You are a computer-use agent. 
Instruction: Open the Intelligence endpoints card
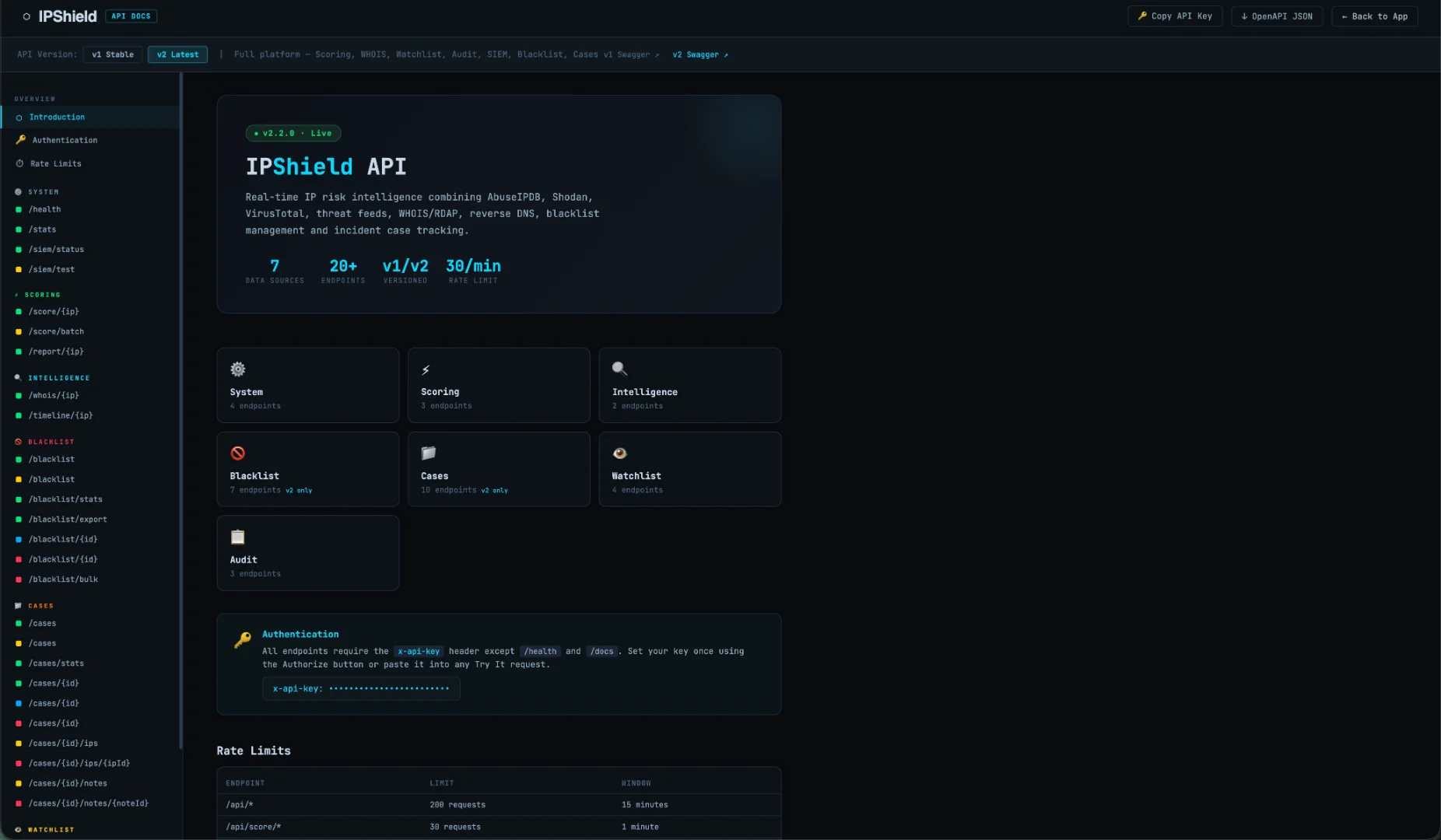coord(690,385)
